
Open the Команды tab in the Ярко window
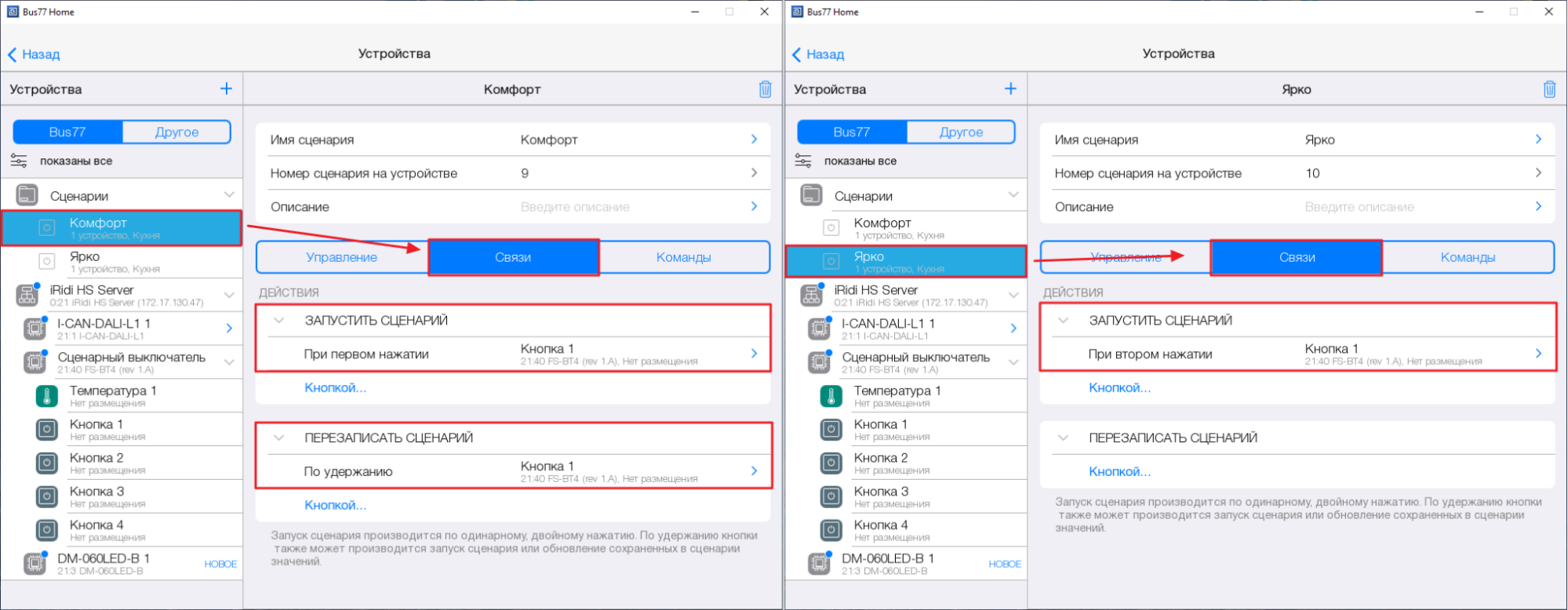coord(1468,257)
